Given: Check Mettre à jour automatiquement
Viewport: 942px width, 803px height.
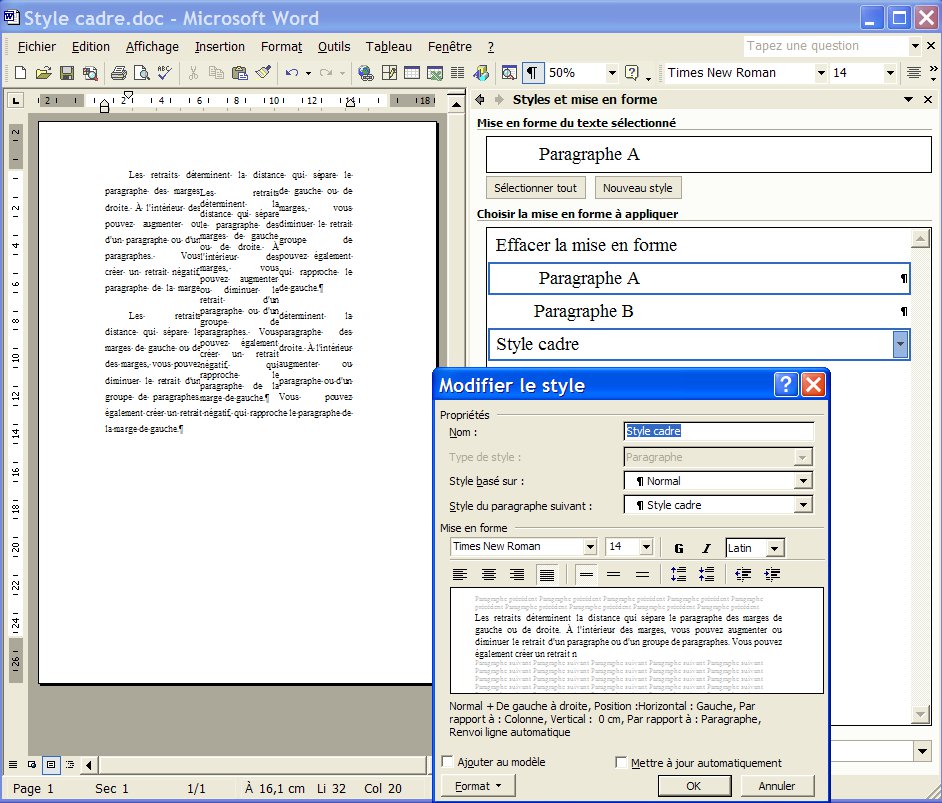Looking at the screenshot, I should click(621, 762).
